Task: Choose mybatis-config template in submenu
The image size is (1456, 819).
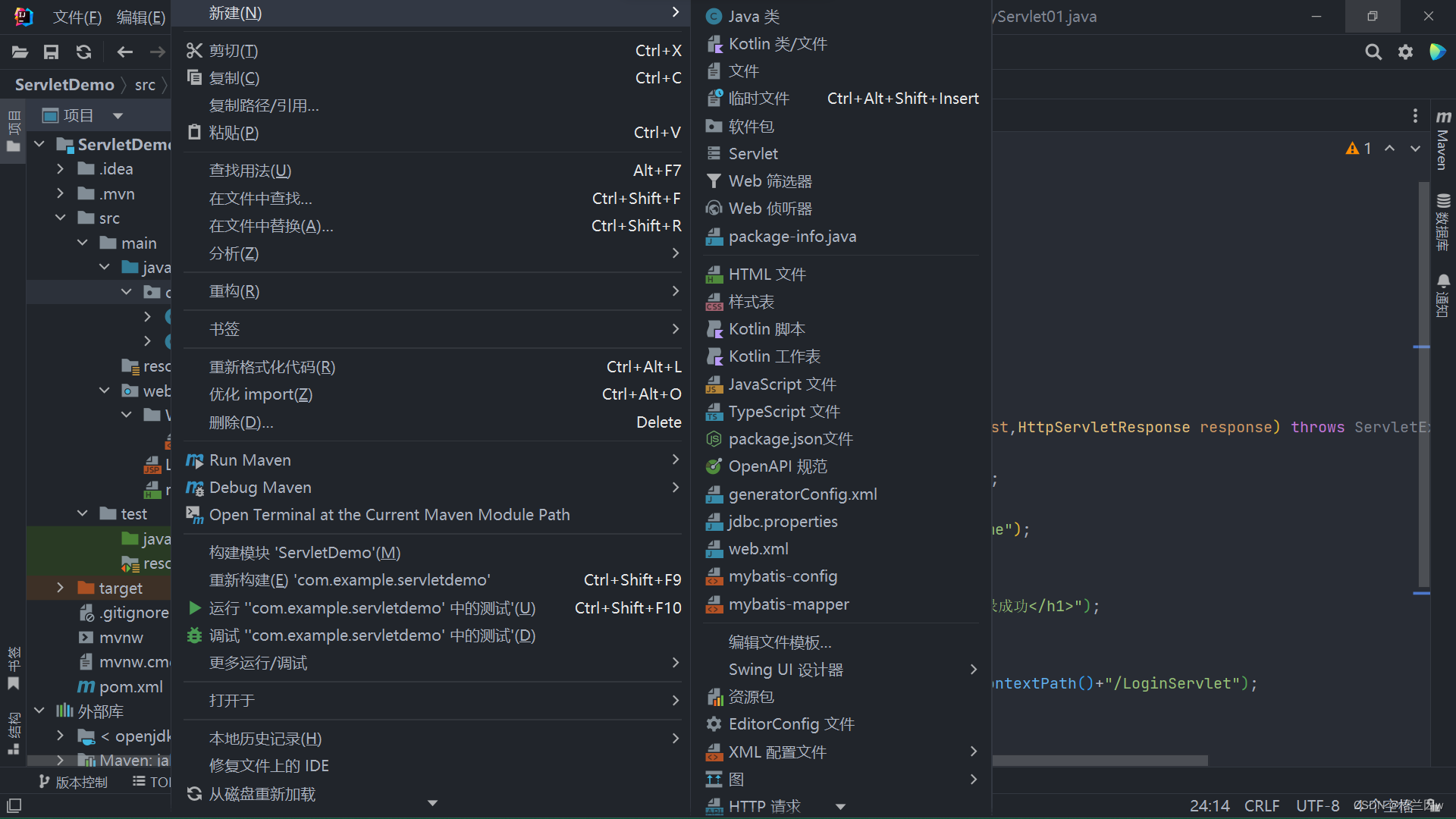Action: (842, 576)
